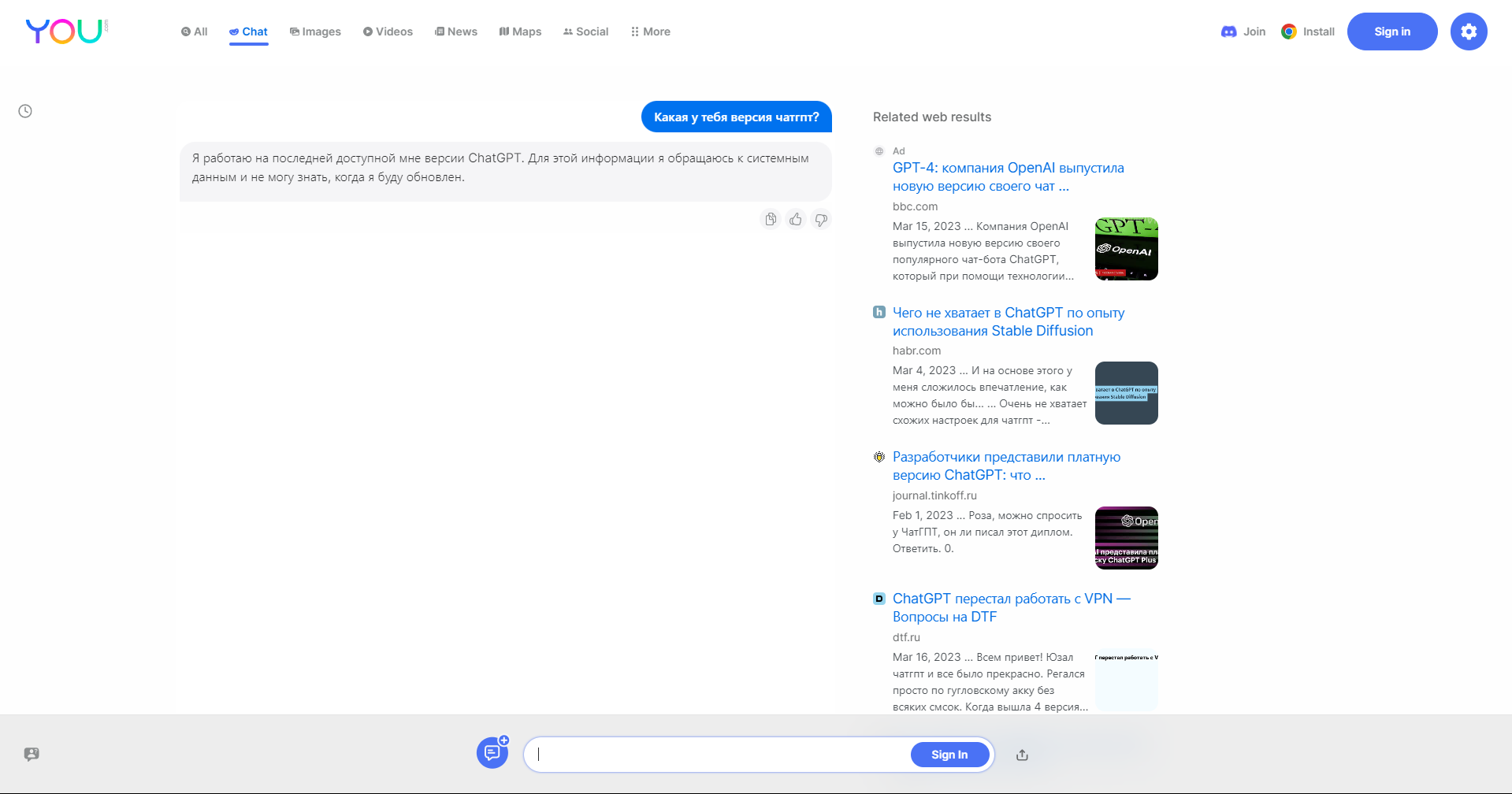
Task: Dislike the answer with thumbs down
Action: click(x=821, y=219)
